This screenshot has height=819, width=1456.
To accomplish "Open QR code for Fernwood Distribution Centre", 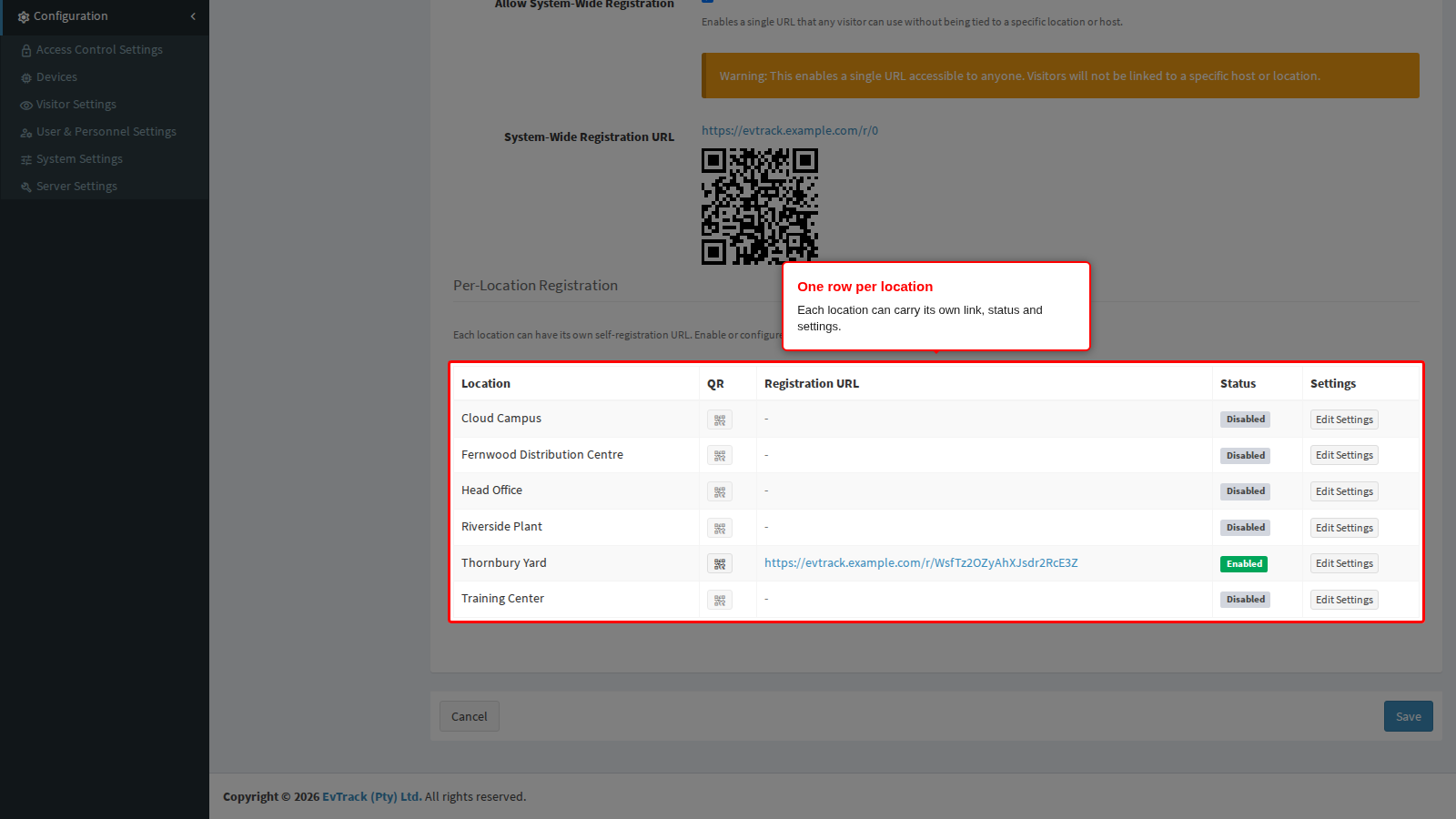I will 720,456.
